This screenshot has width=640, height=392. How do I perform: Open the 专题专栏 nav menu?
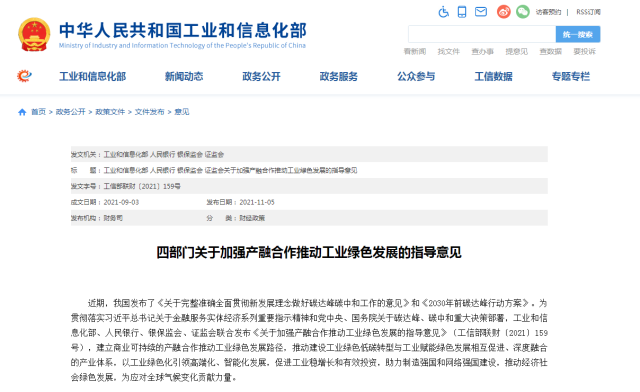pos(571,76)
